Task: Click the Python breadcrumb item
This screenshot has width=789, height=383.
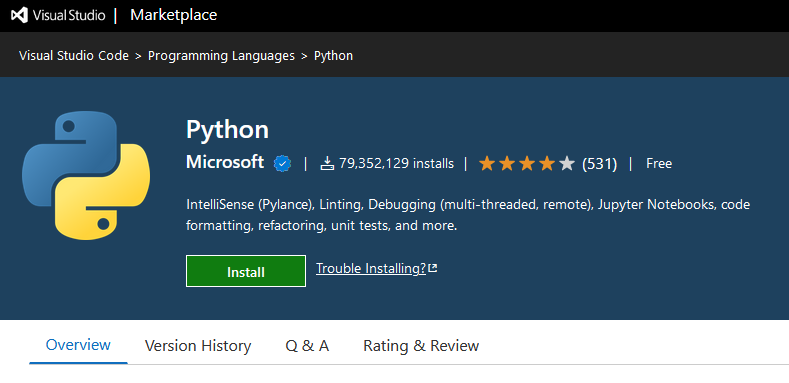Action: pos(333,56)
